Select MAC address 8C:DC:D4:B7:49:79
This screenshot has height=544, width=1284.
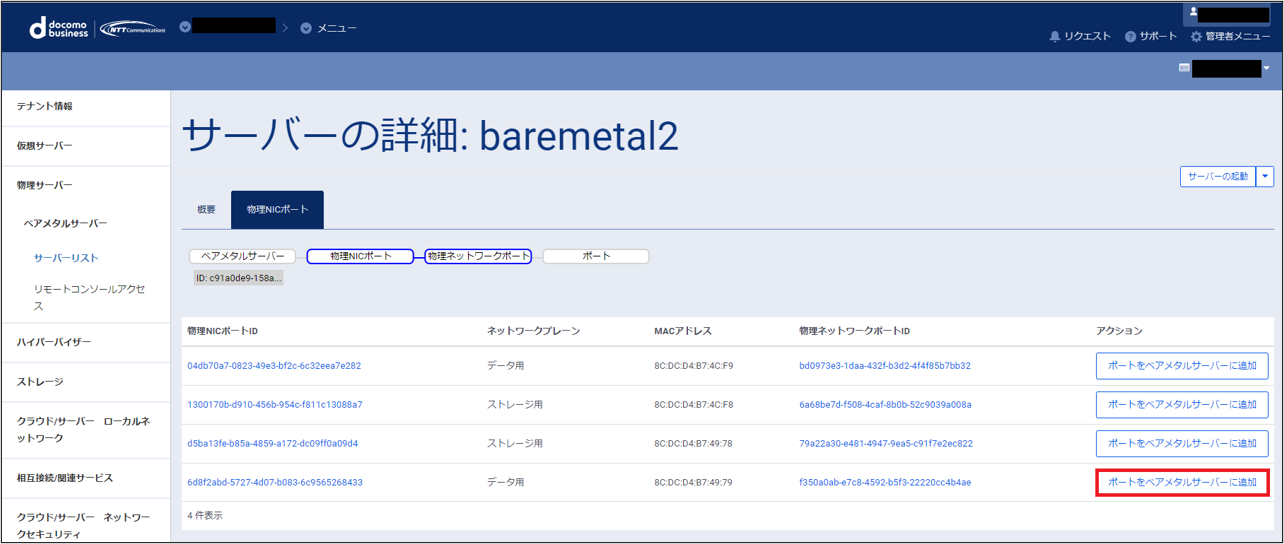pos(693,483)
